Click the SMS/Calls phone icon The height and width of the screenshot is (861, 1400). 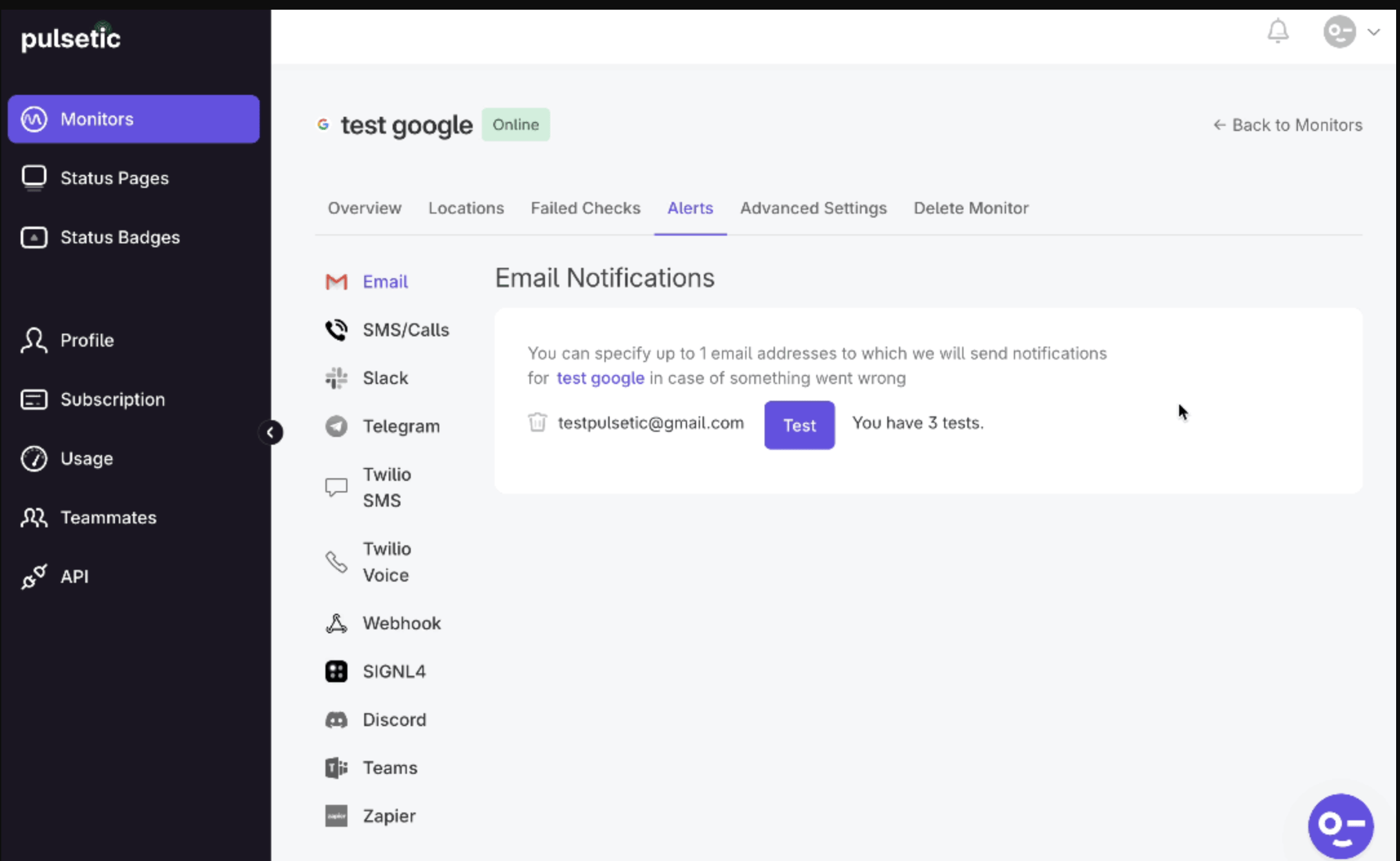coord(336,330)
